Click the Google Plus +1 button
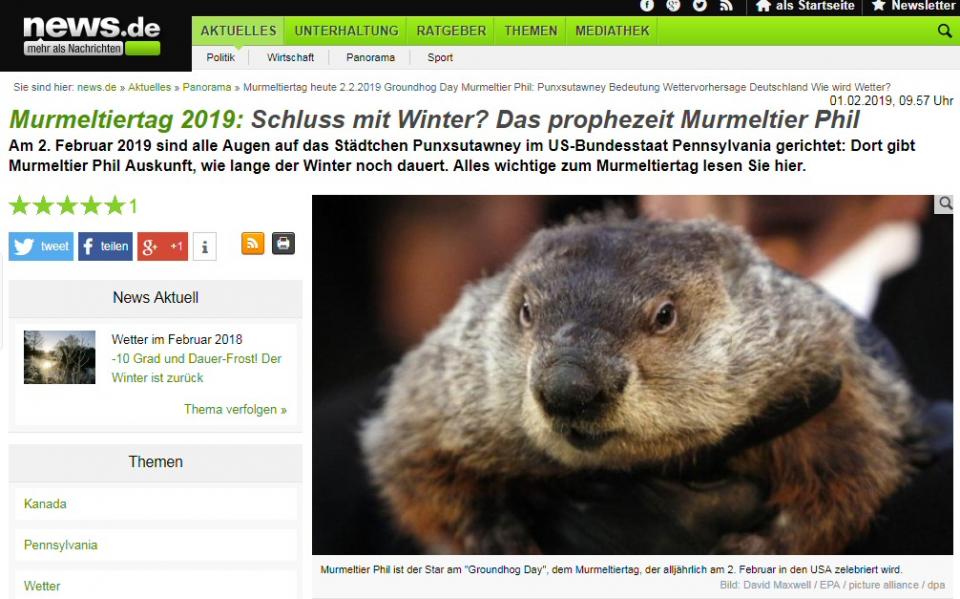 click(163, 247)
